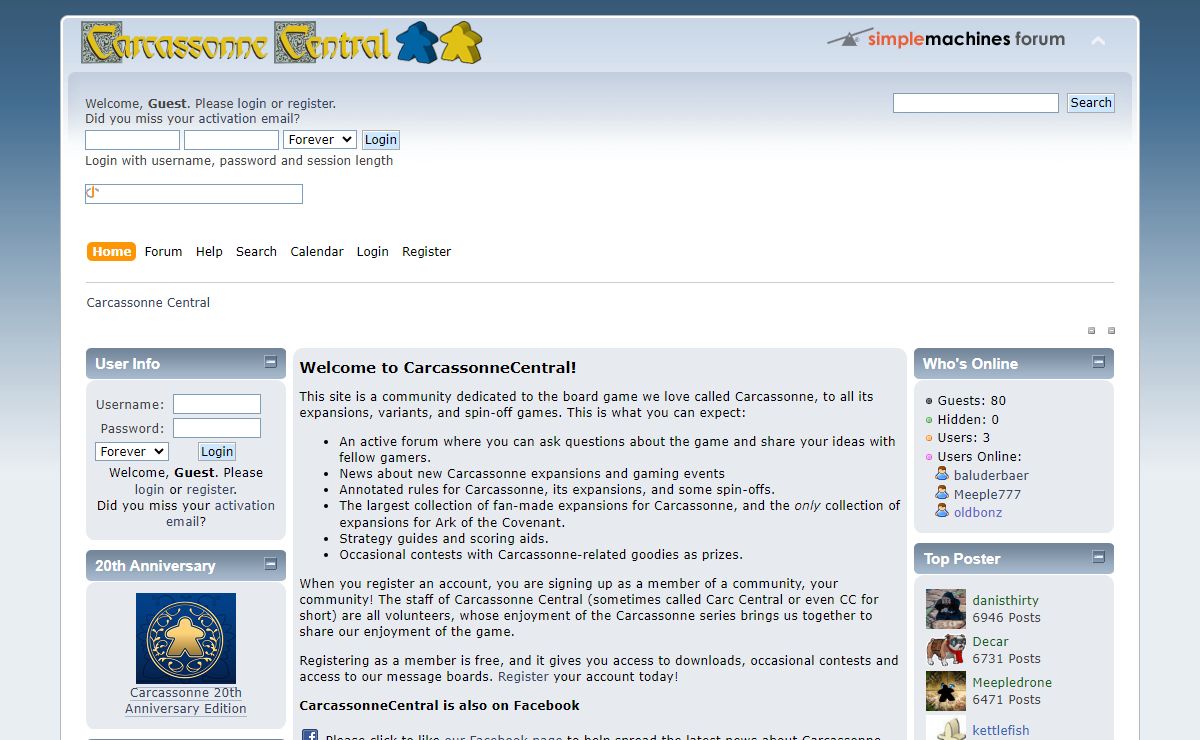
Task: Open the Carcassonne 20th Anniversary Edition link
Action: [x=186, y=701]
